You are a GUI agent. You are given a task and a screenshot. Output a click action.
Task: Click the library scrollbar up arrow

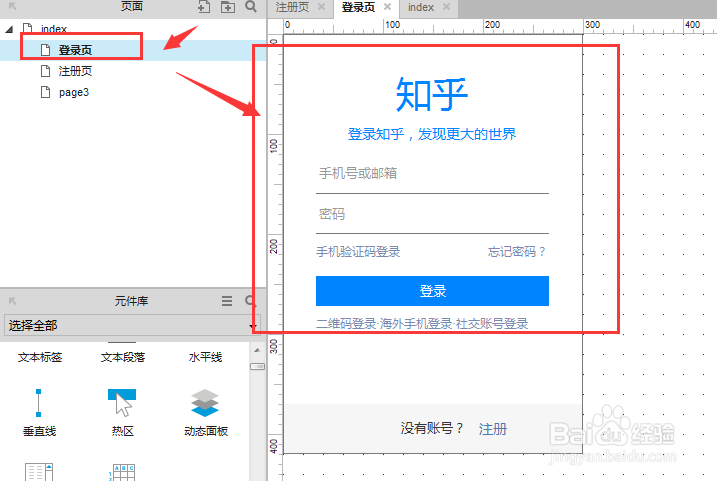click(x=257, y=350)
